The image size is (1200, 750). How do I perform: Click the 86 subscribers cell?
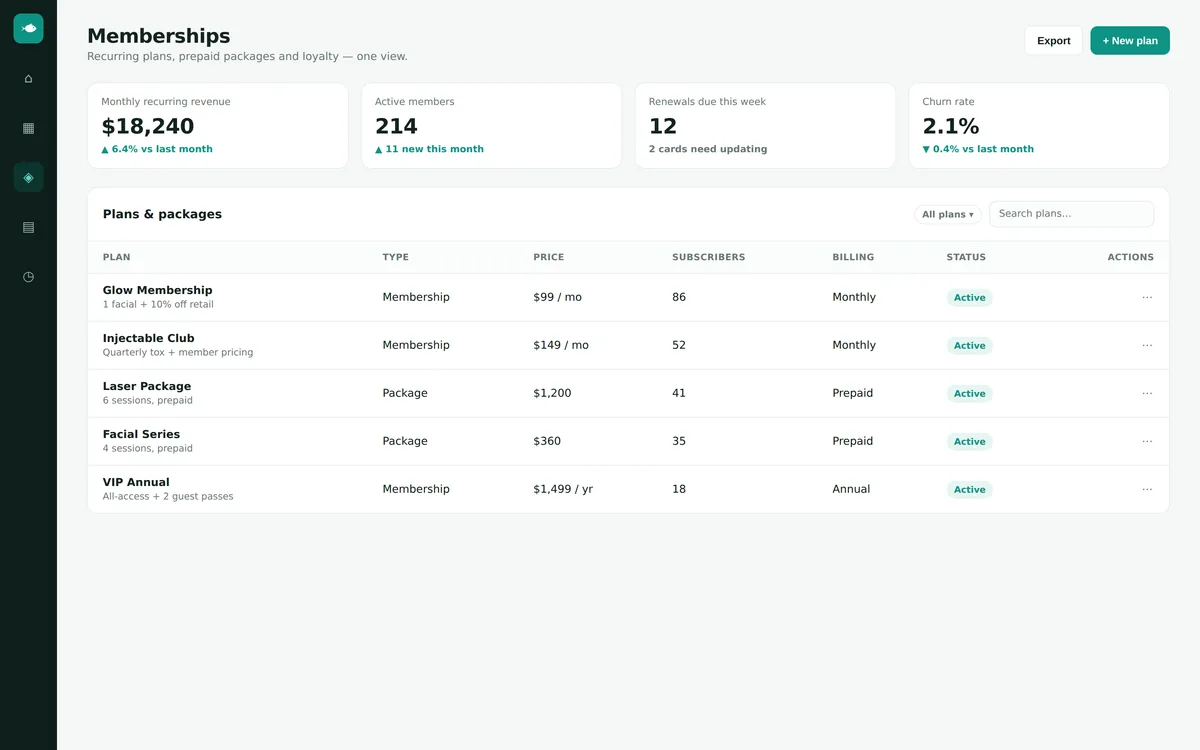click(x=679, y=297)
